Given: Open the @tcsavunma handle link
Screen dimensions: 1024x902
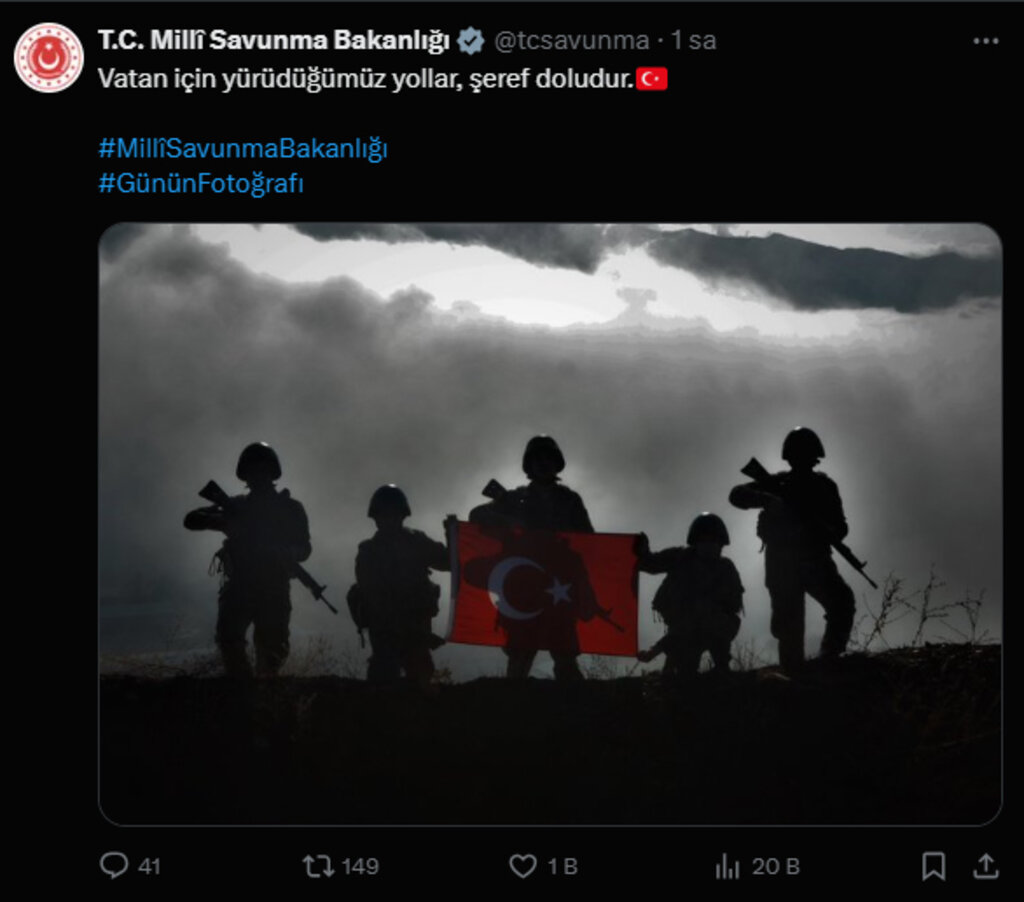Looking at the screenshot, I should [x=571, y=40].
